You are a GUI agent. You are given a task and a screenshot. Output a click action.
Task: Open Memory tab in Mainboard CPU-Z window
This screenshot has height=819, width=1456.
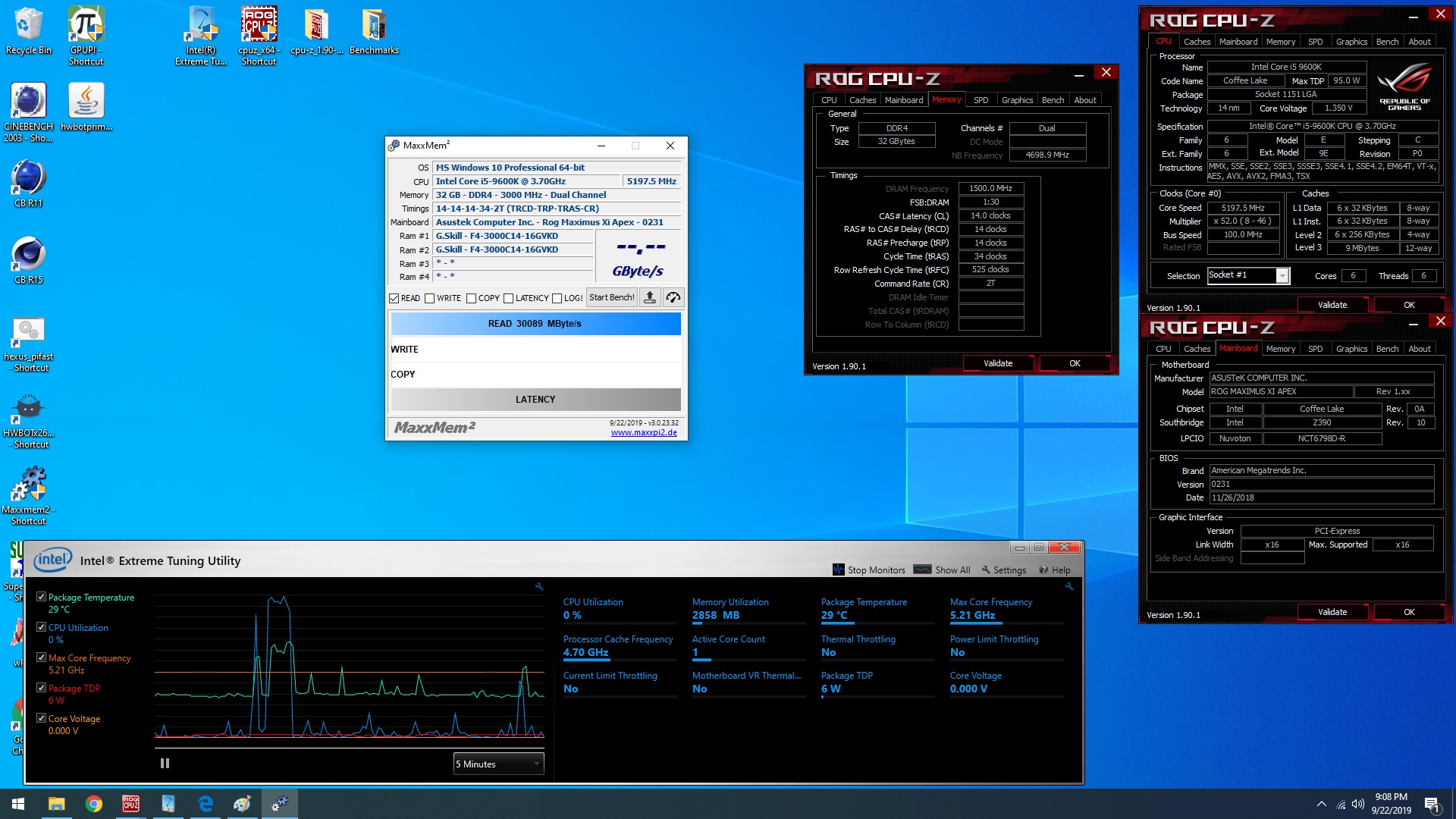pos(1281,349)
